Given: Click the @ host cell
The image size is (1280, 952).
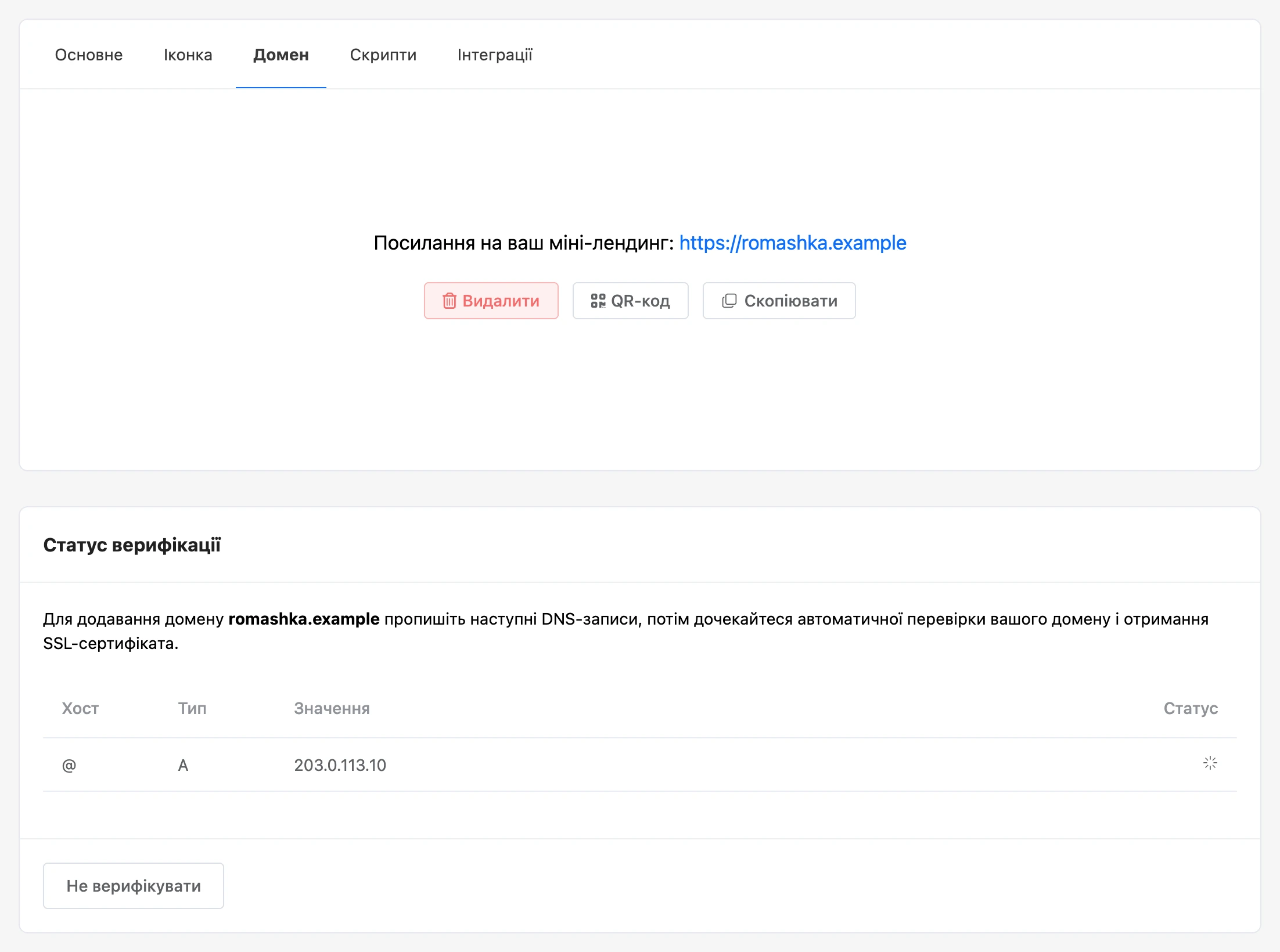Looking at the screenshot, I should coord(69,765).
